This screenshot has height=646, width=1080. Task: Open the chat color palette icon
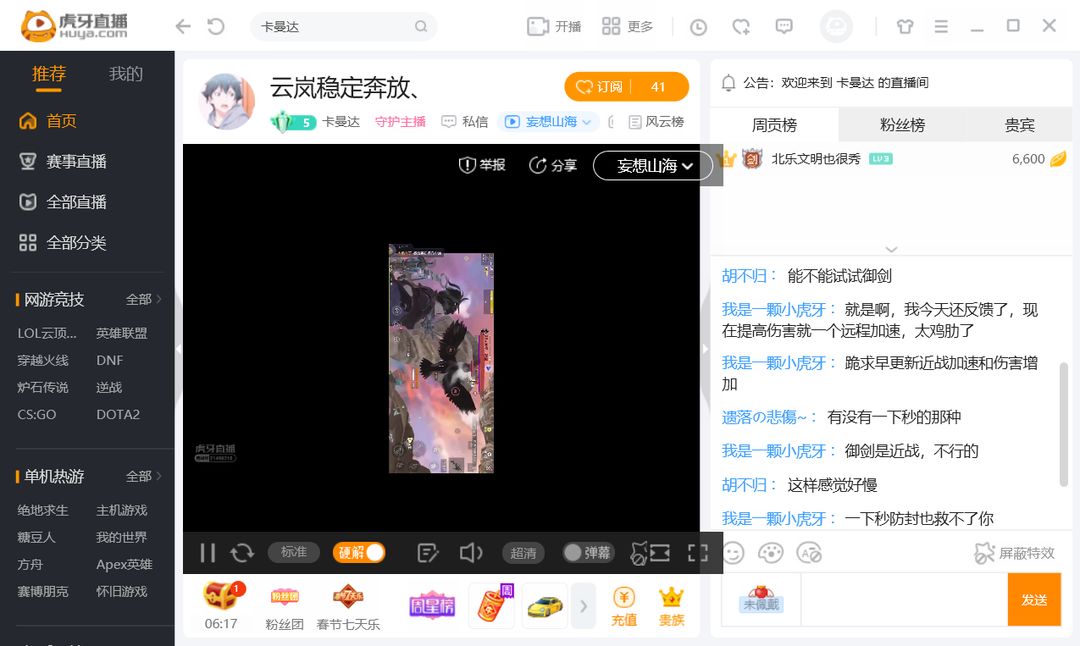(771, 553)
